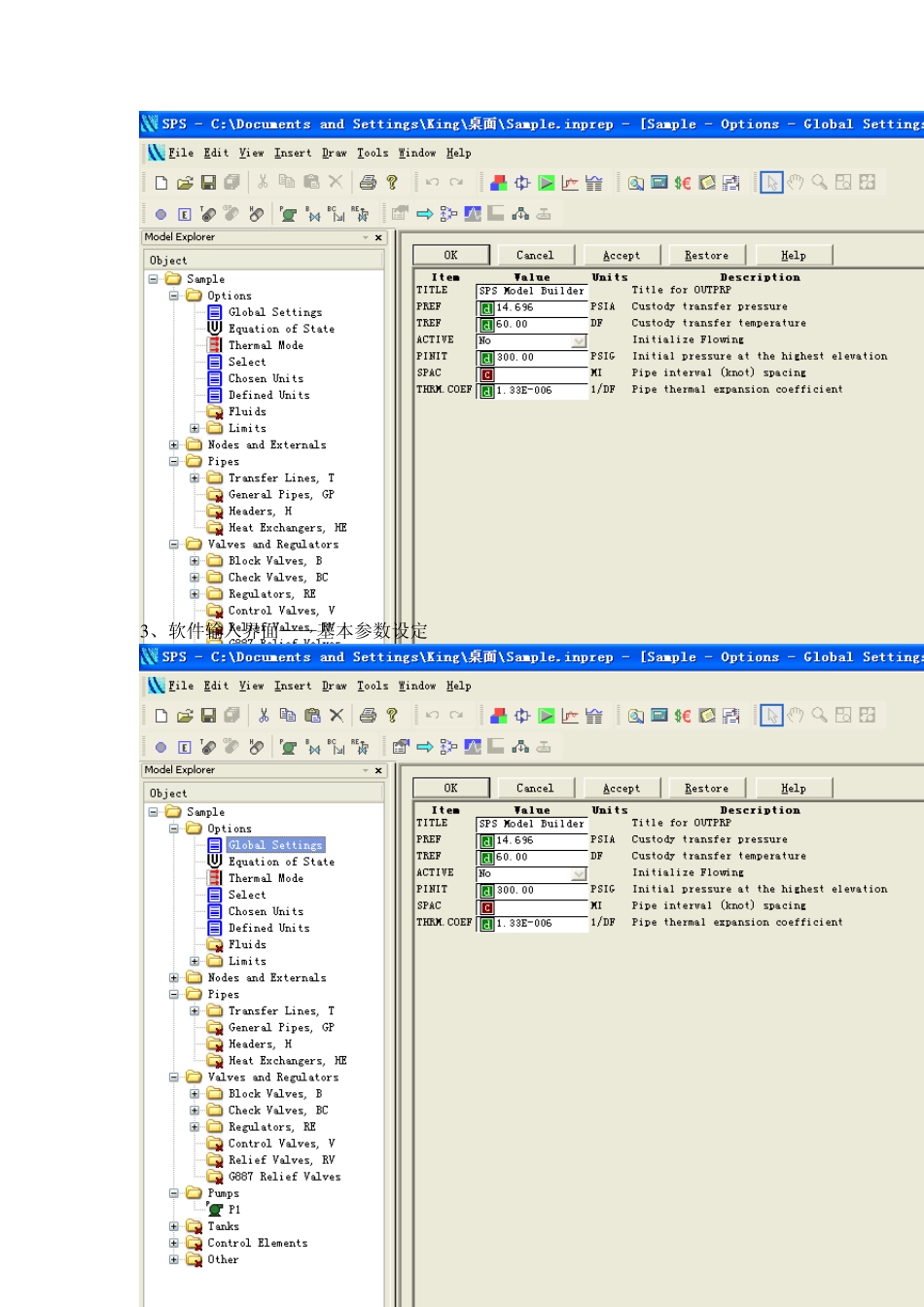Toggle green 'd' marker for THRM.COEF, lower window
Viewport: 924px width, 1307px height.
point(487,924)
